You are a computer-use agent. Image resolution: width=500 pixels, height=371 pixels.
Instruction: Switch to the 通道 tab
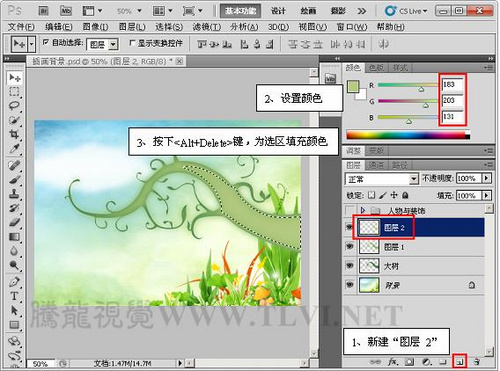[376, 165]
